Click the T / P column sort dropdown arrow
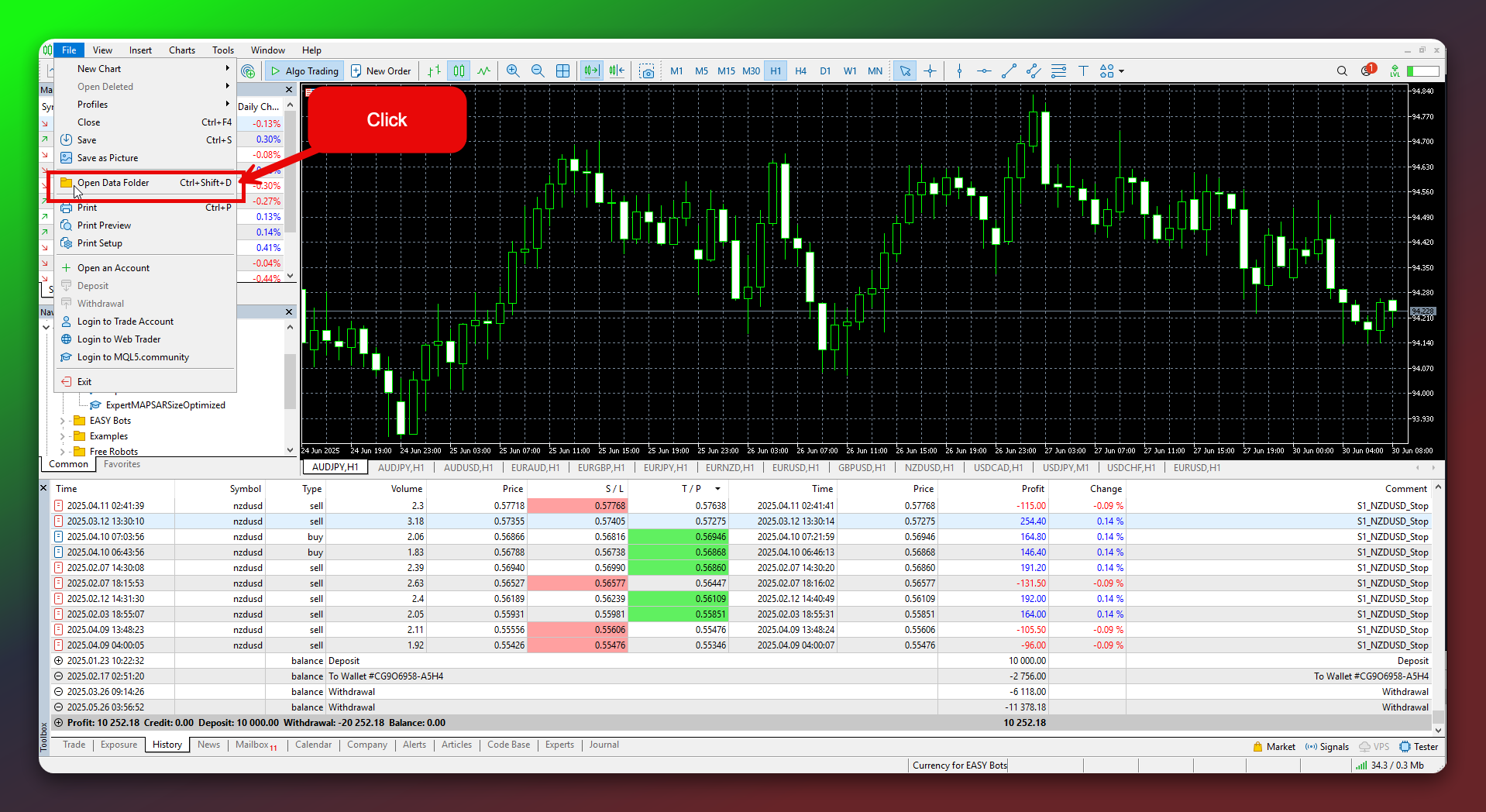 [x=718, y=489]
